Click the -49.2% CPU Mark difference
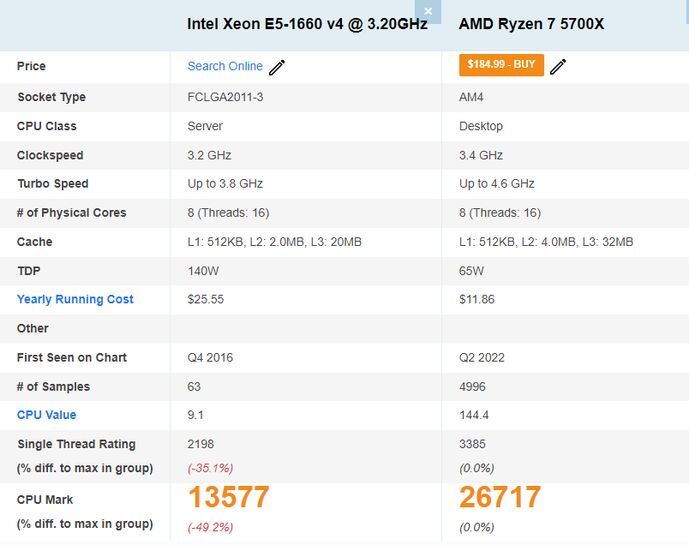689x545 pixels. [210, 527]
